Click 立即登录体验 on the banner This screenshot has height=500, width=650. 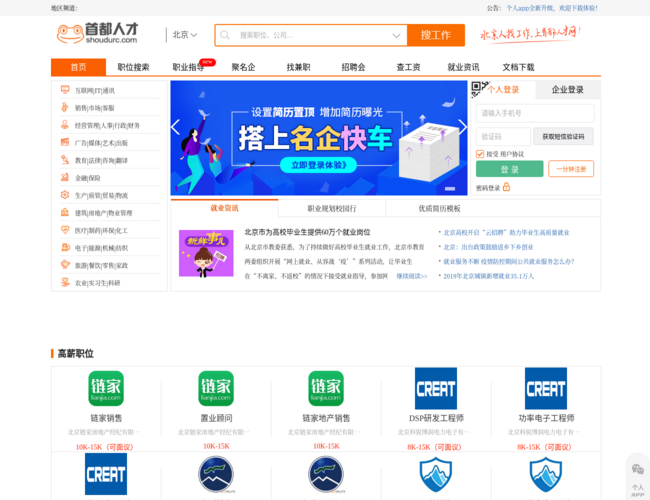pos(318,165)
